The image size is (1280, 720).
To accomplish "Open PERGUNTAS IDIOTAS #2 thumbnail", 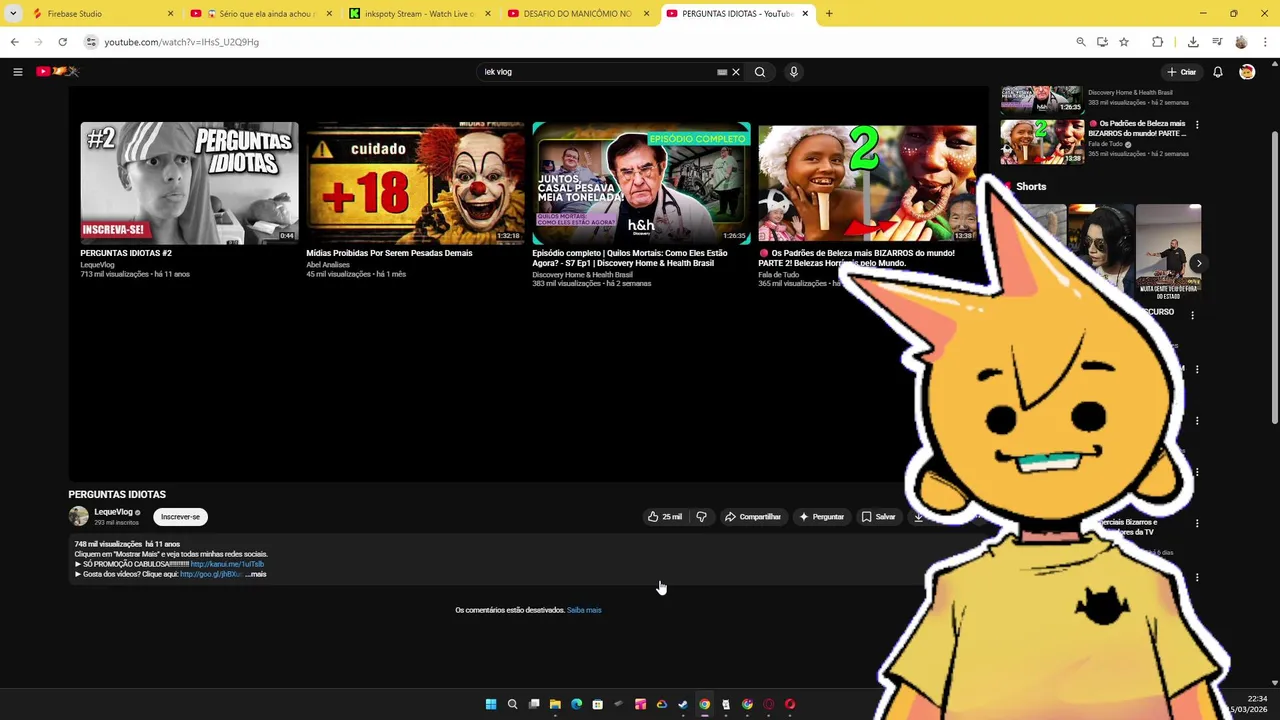I will (x=189, y=183).
